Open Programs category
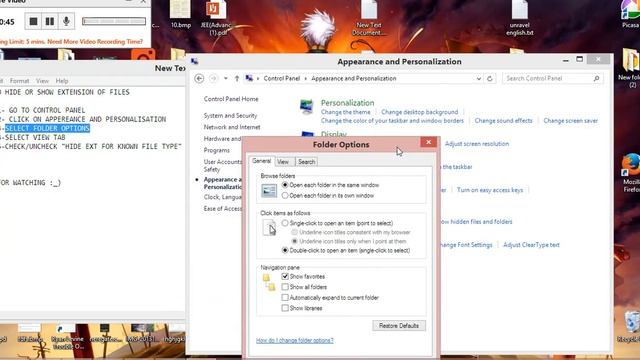The width and height of the screenshot is (640, 360). (x=217, y=150)
